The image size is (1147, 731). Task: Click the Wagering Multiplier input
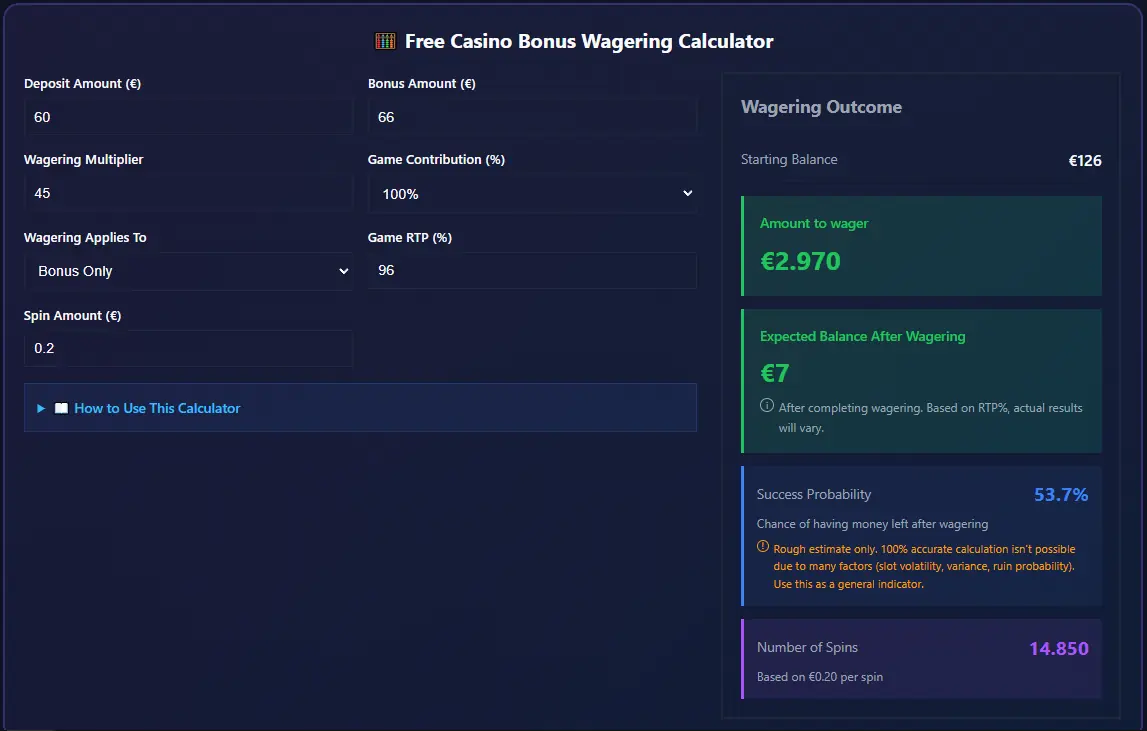(x=188, y=193)
